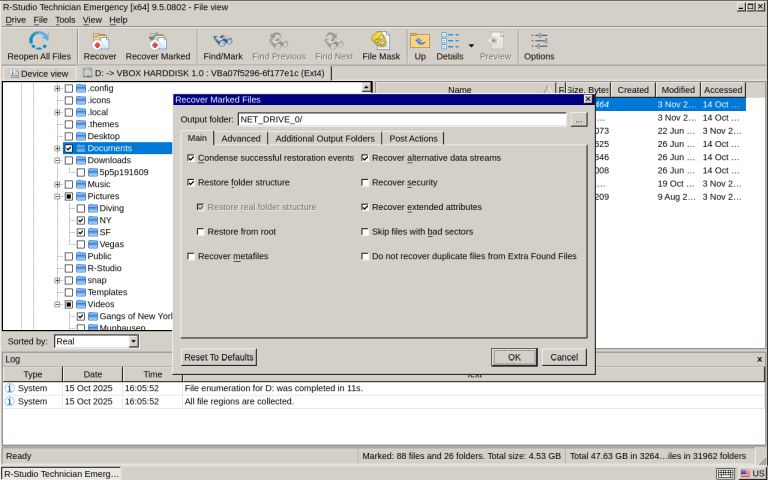The image size is (768, 480).
Task: Open the Tools menu
Action: point(65,19)
